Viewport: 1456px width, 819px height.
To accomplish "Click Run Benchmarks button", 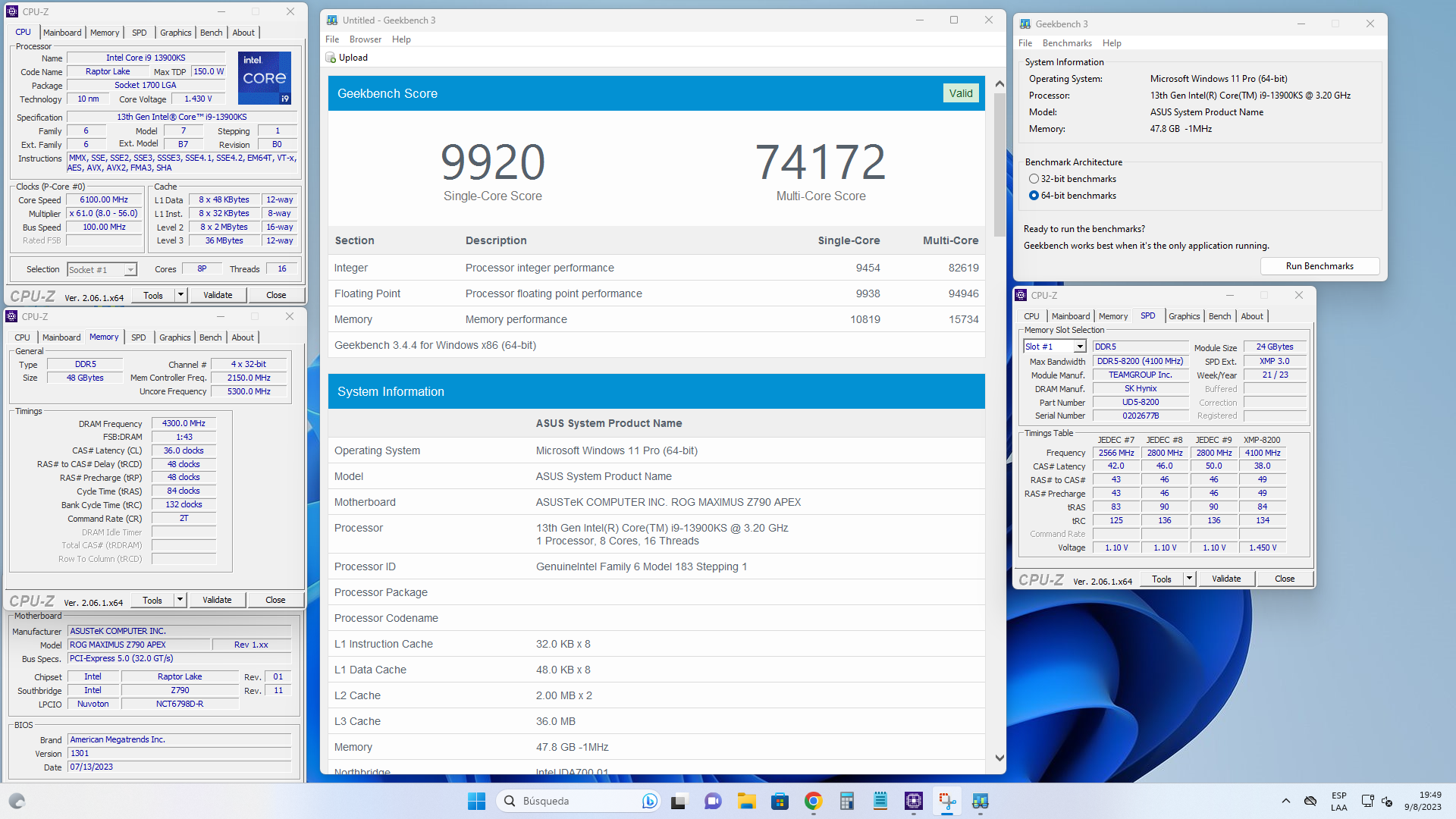I will pos(1319,266).
